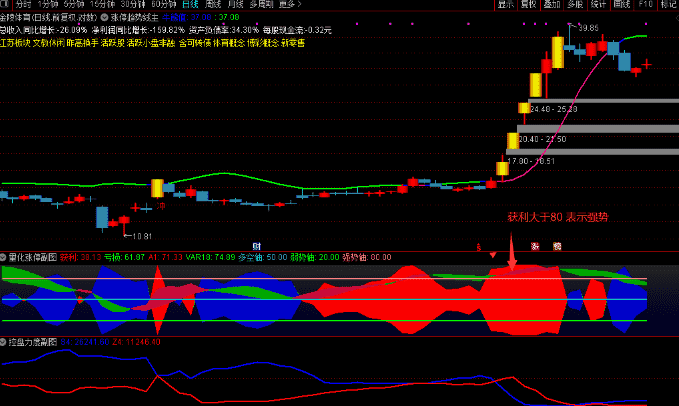
Task: Click the blue 财 marker icon on timeline
Action: (257, 246)
